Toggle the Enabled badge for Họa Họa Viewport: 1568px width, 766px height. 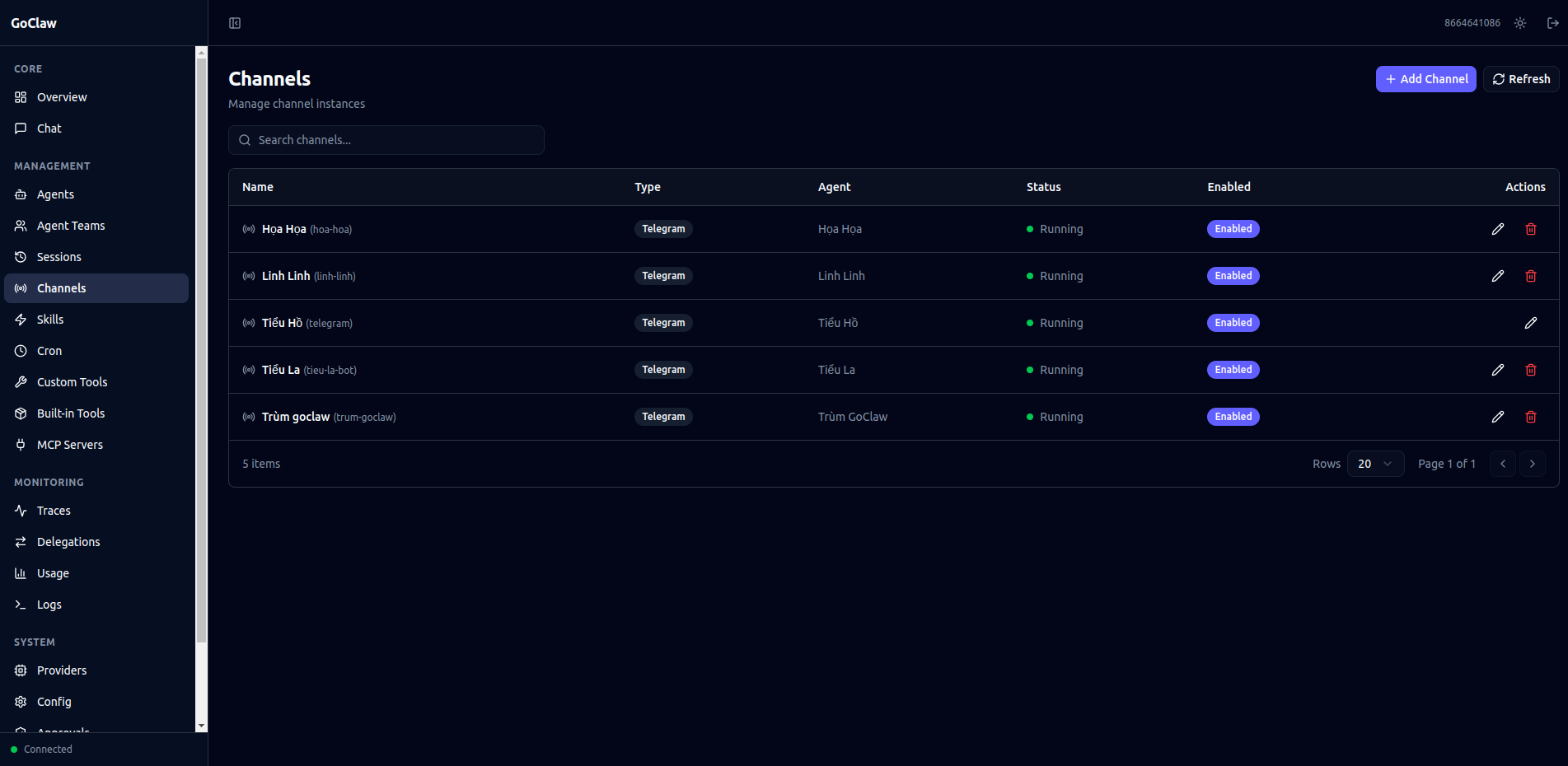[1233, 229]
